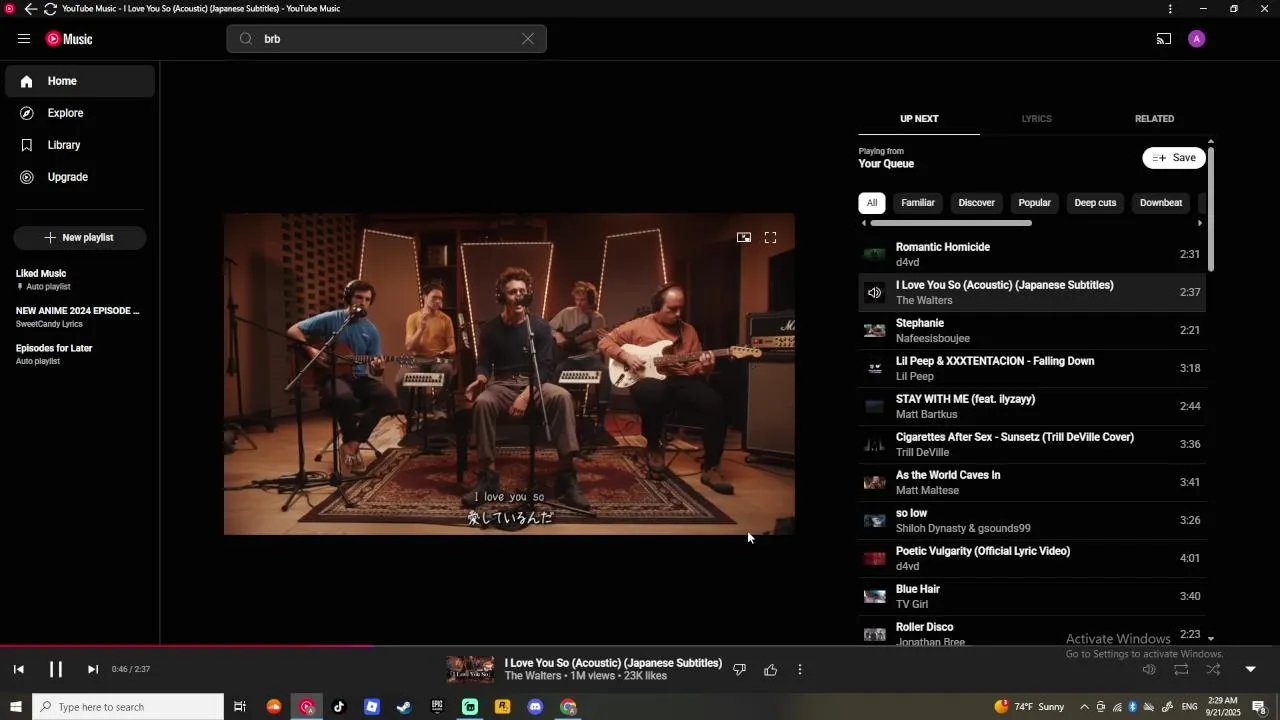1280x720 pixels.
Task: Switch to the UP NEXT tab
Action: point(919,119)
